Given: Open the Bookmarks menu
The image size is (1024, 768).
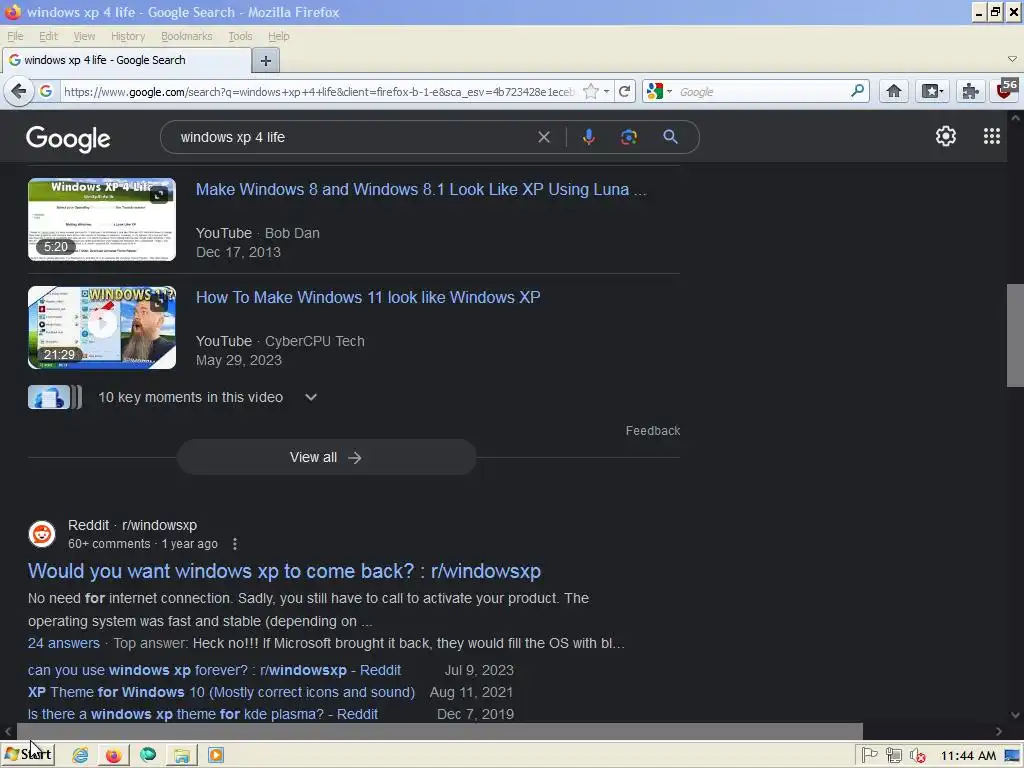Looking at the screenshot, I should (187, 36).
